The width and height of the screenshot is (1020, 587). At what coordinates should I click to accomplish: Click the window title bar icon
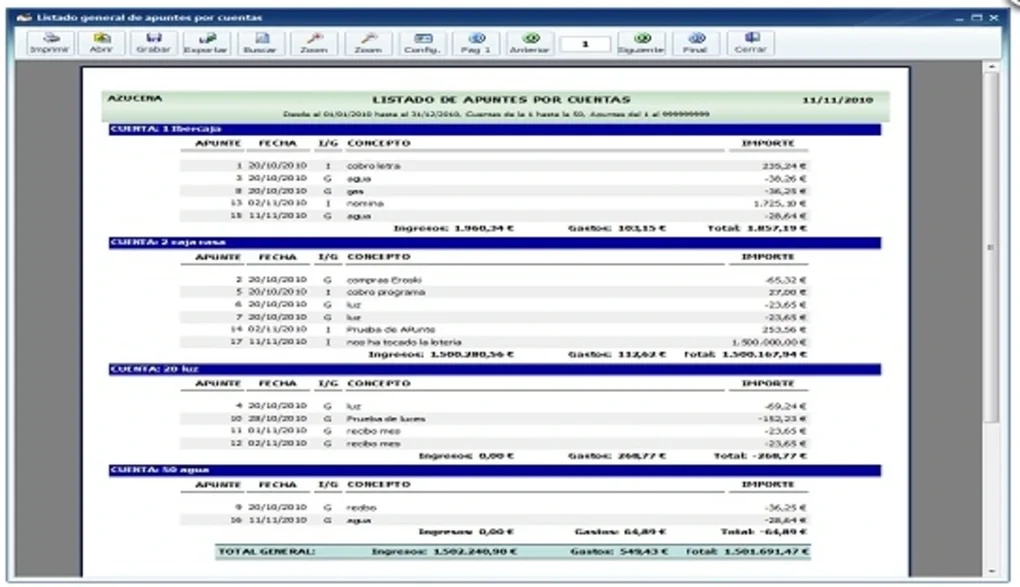coord(25,18)
